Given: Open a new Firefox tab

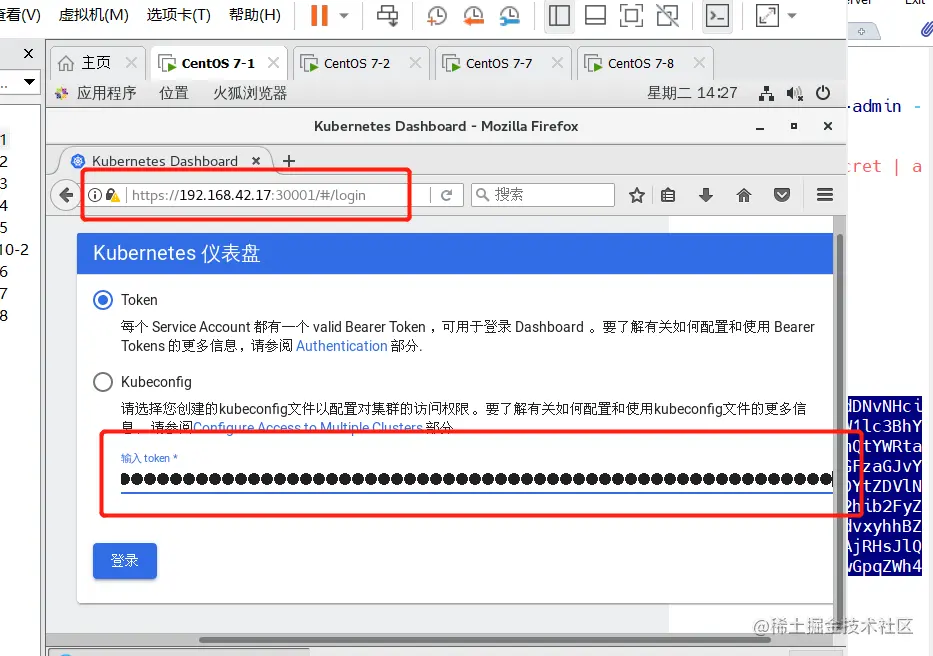Looking at the screenshot, I should coord(289,161).
